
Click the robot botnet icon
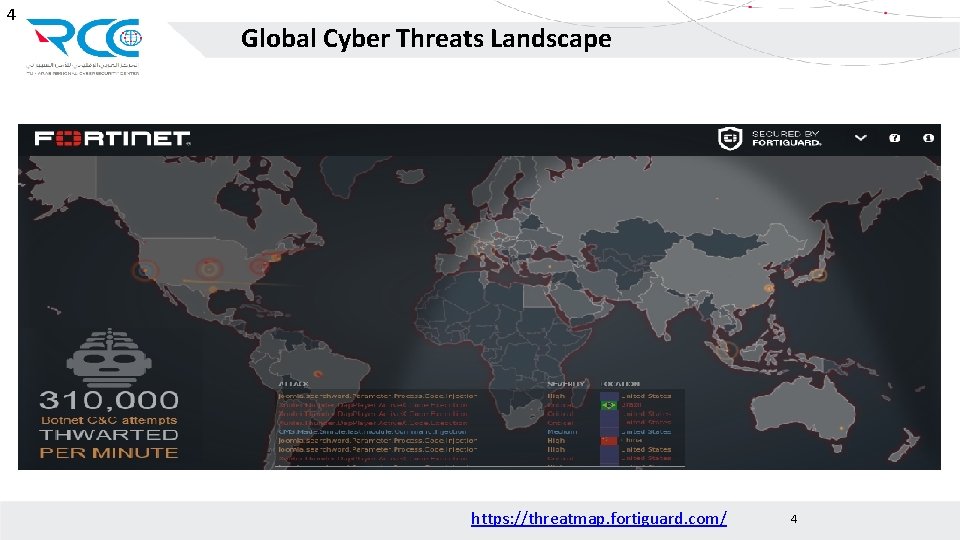click(109, 359)
